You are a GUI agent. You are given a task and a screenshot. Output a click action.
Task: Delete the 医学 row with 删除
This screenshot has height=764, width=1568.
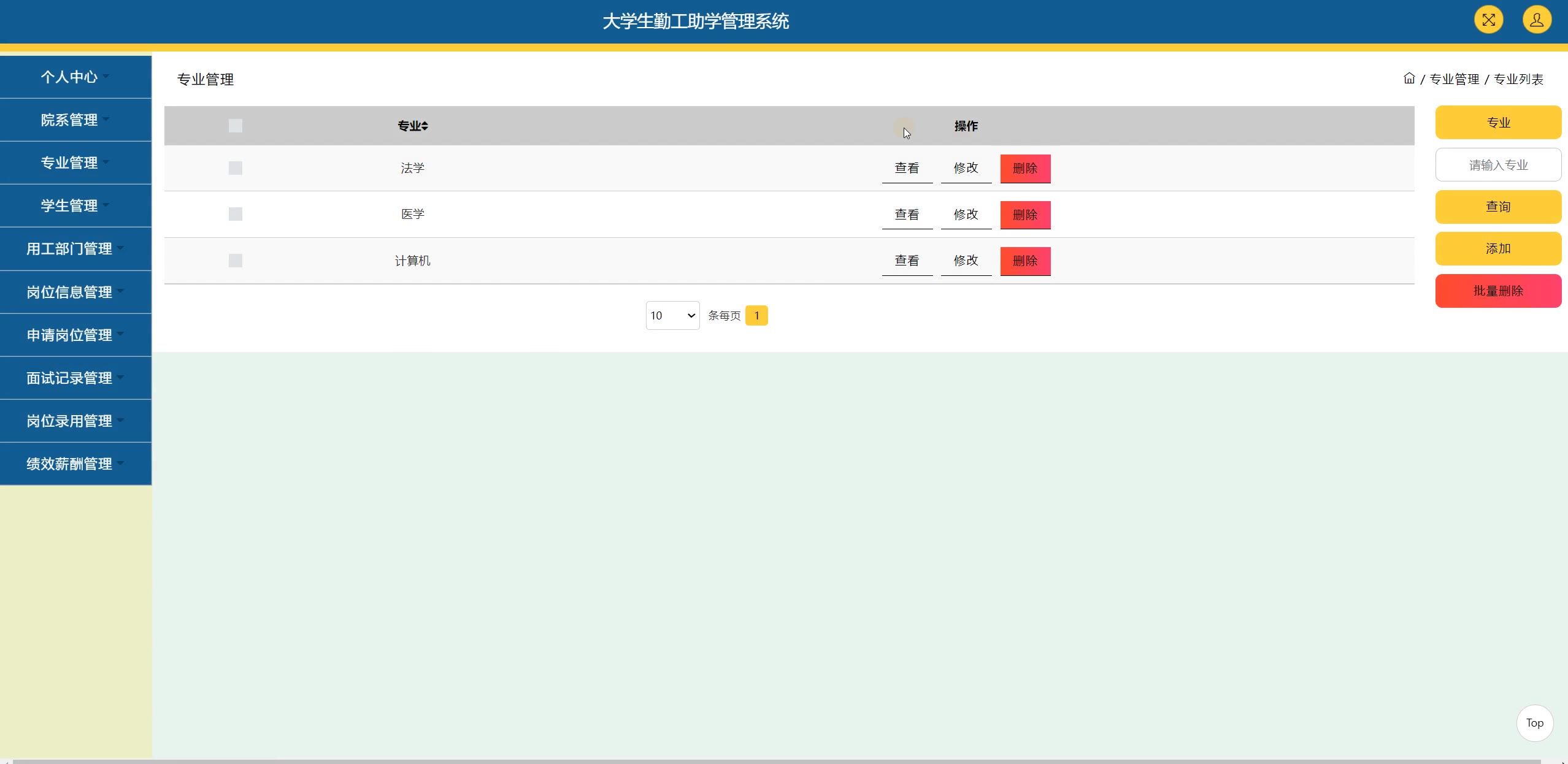tap(1025, 215)
